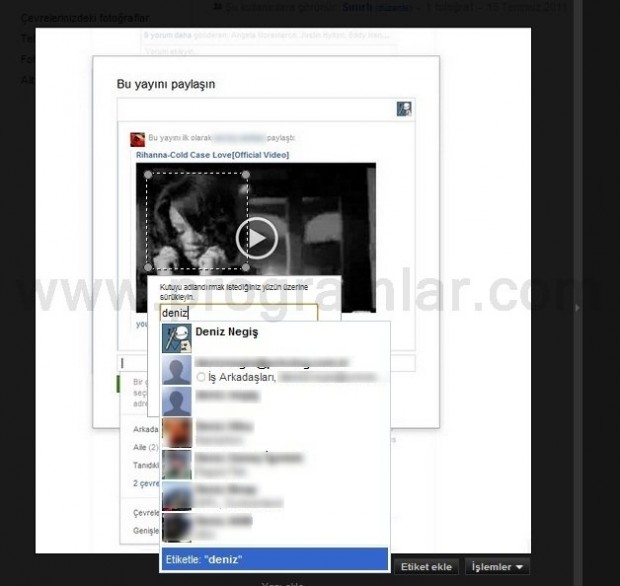Select the İş Arkadaşları circle radio button
620x586 pixels.
201,377
